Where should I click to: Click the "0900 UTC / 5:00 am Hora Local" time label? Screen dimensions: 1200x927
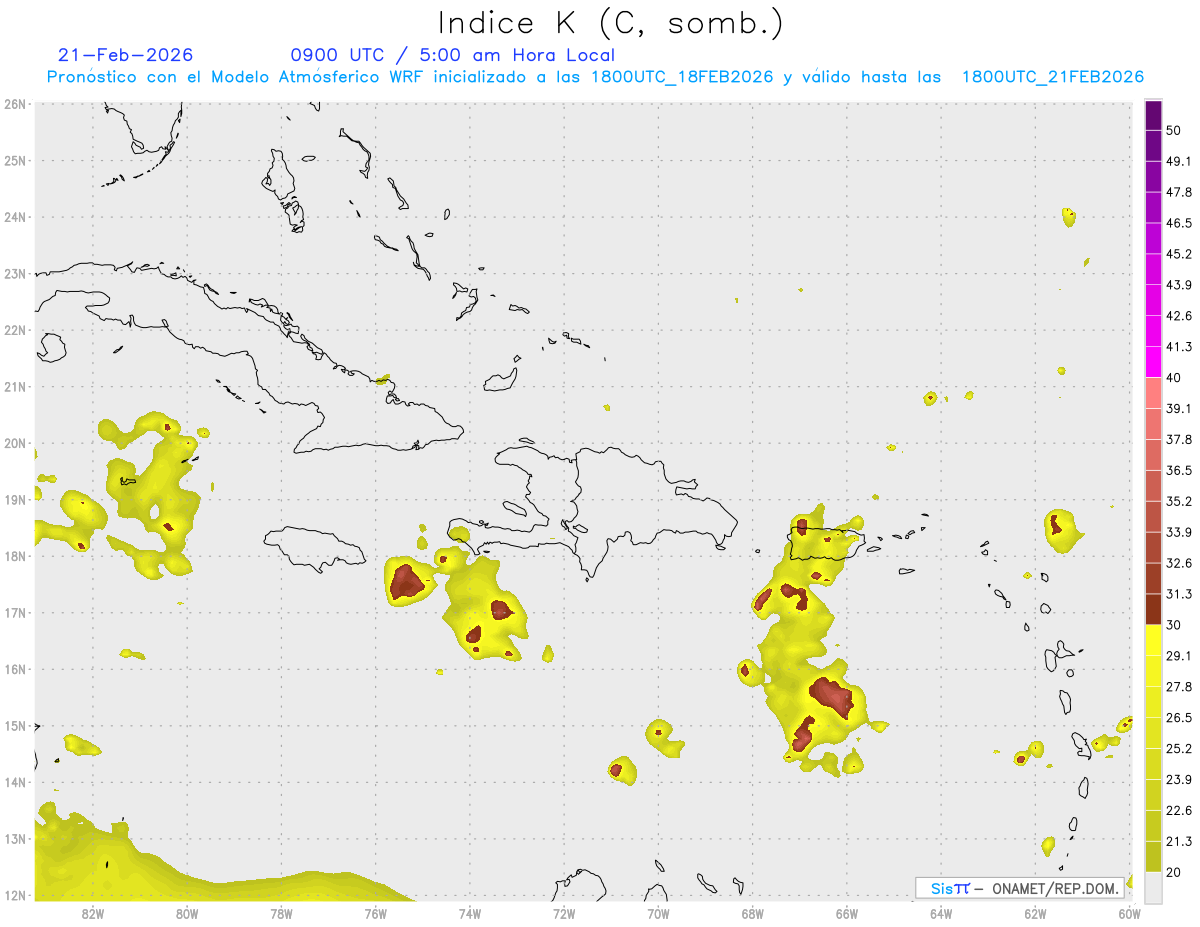click(x=452, y=55)
